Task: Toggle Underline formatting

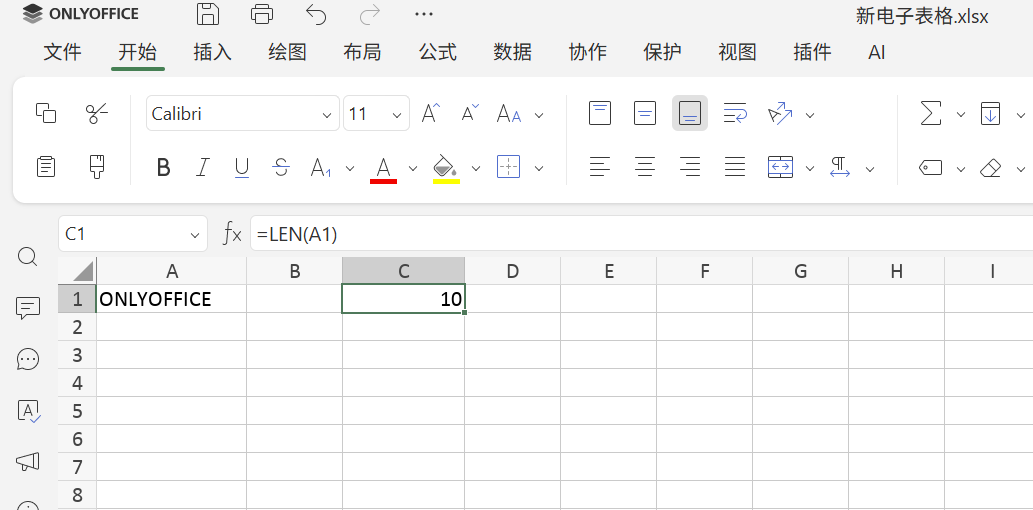Action: (242, 168)
